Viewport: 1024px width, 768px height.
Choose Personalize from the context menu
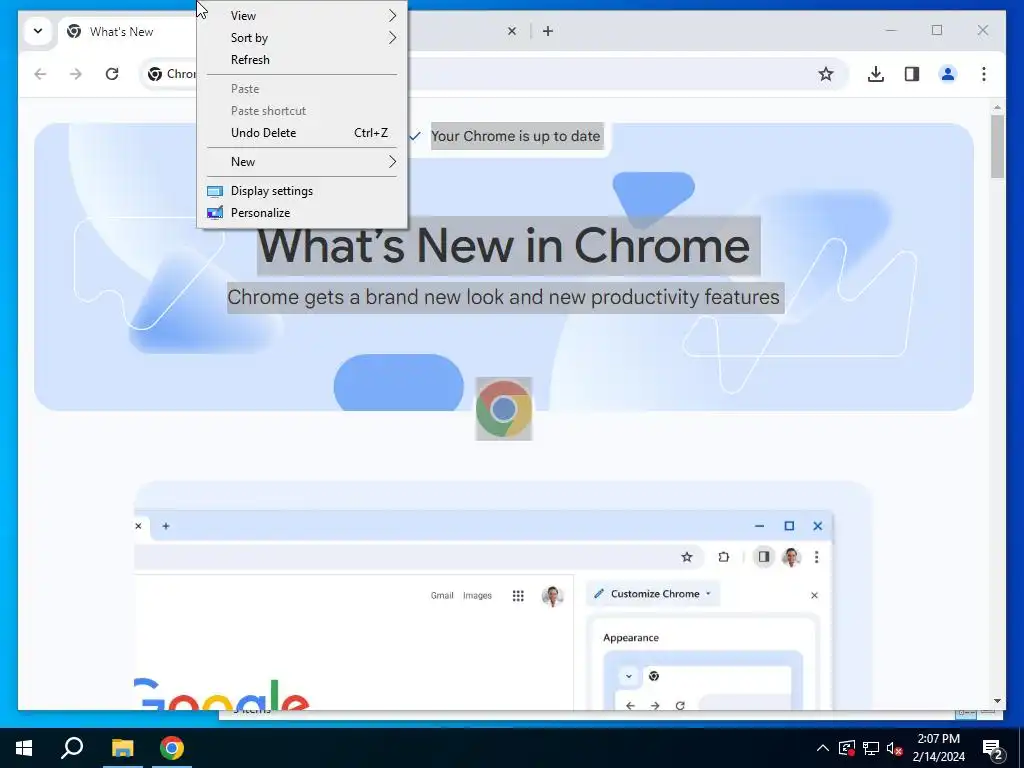pyautogui.click(x=302, y=213)
